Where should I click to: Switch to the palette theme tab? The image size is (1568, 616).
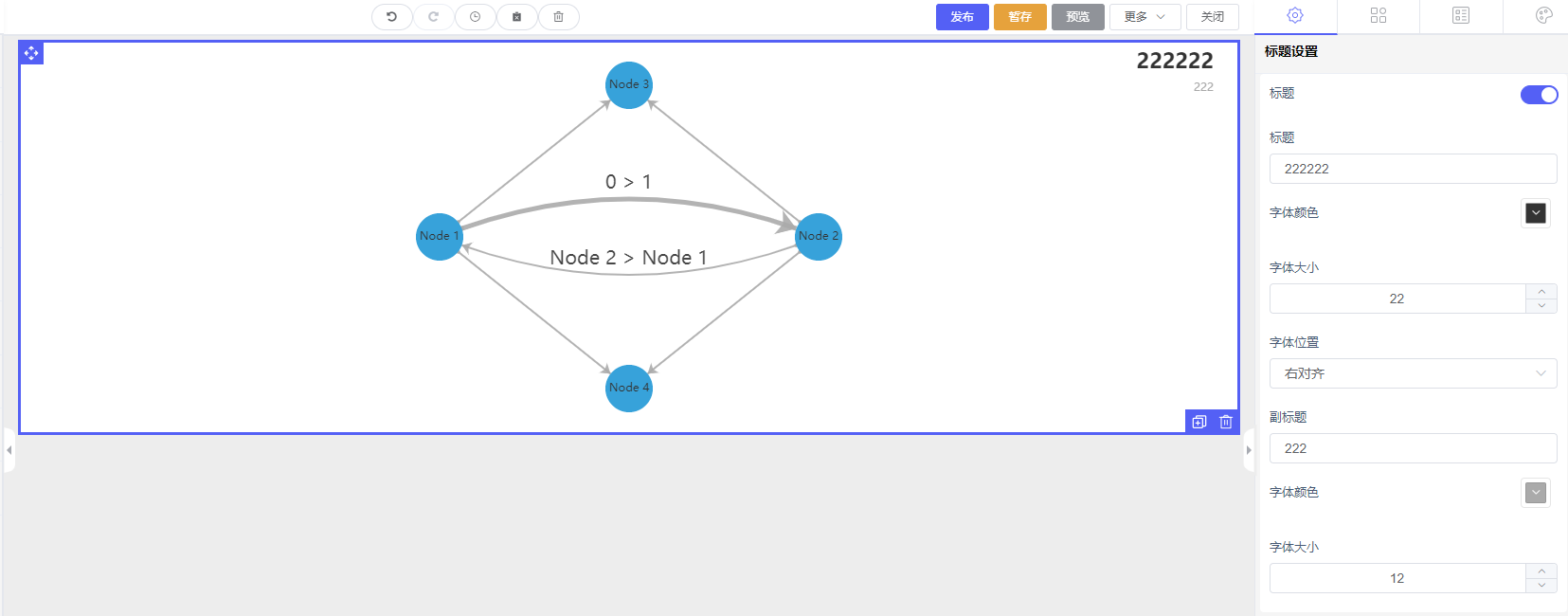click(x=1543, y=15)
